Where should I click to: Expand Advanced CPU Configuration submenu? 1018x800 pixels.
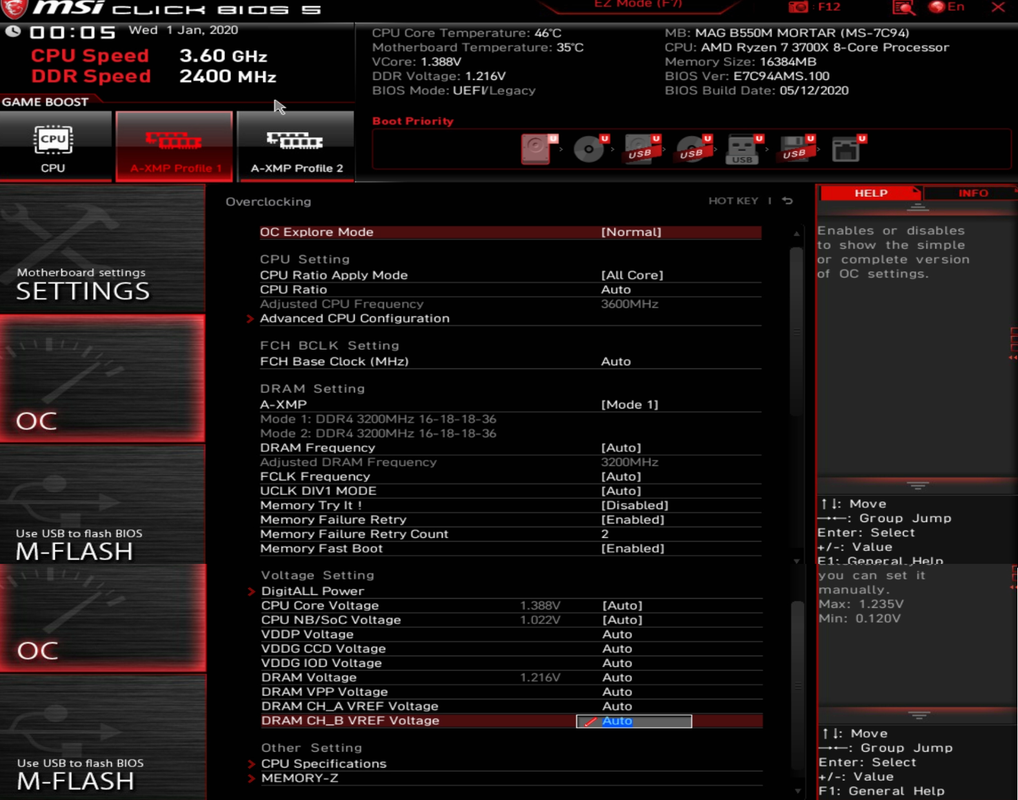(354, 318)
